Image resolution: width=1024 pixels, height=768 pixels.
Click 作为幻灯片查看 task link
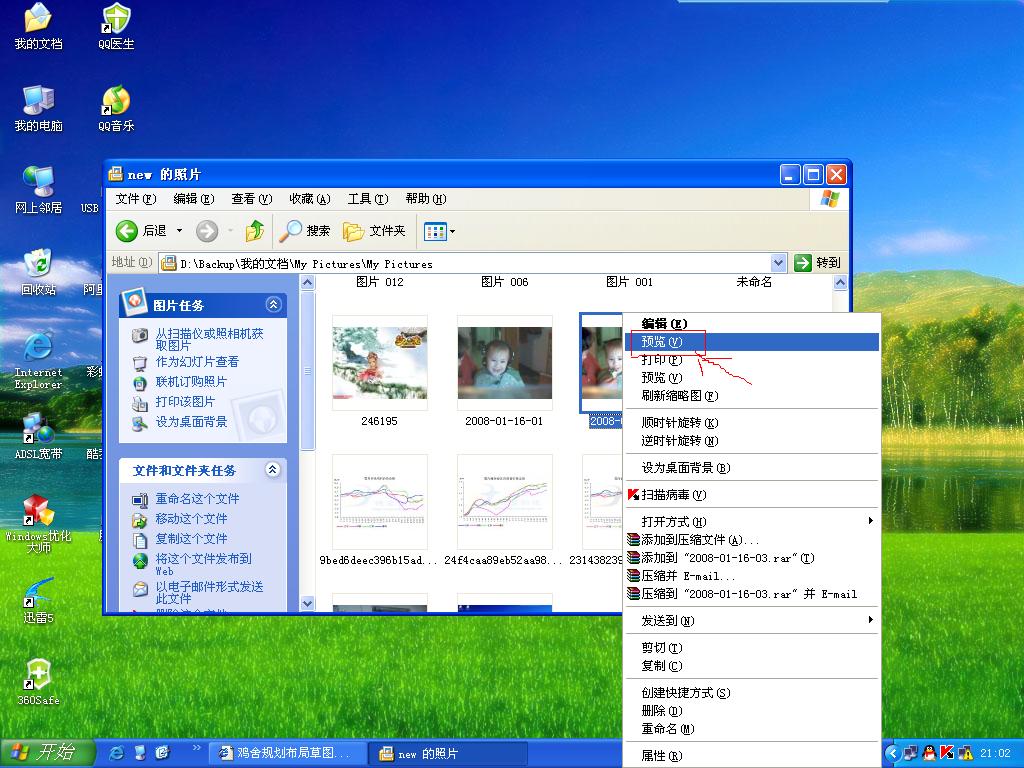point(197,362)
